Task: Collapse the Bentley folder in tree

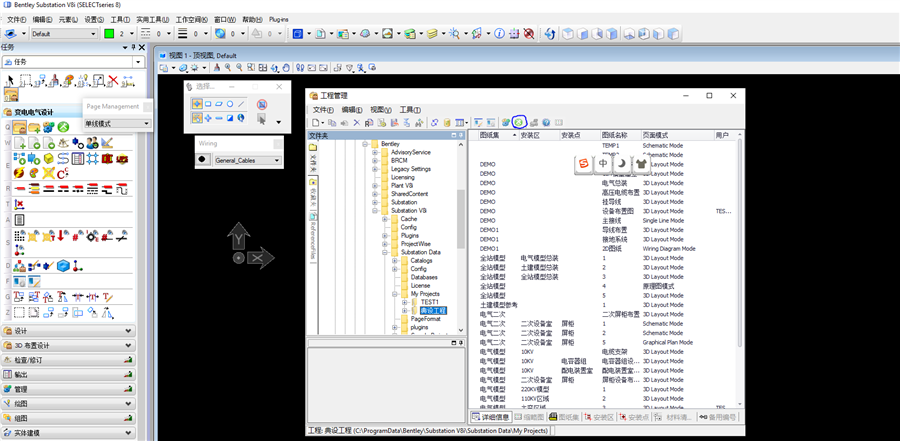Action: coord(365,144)
